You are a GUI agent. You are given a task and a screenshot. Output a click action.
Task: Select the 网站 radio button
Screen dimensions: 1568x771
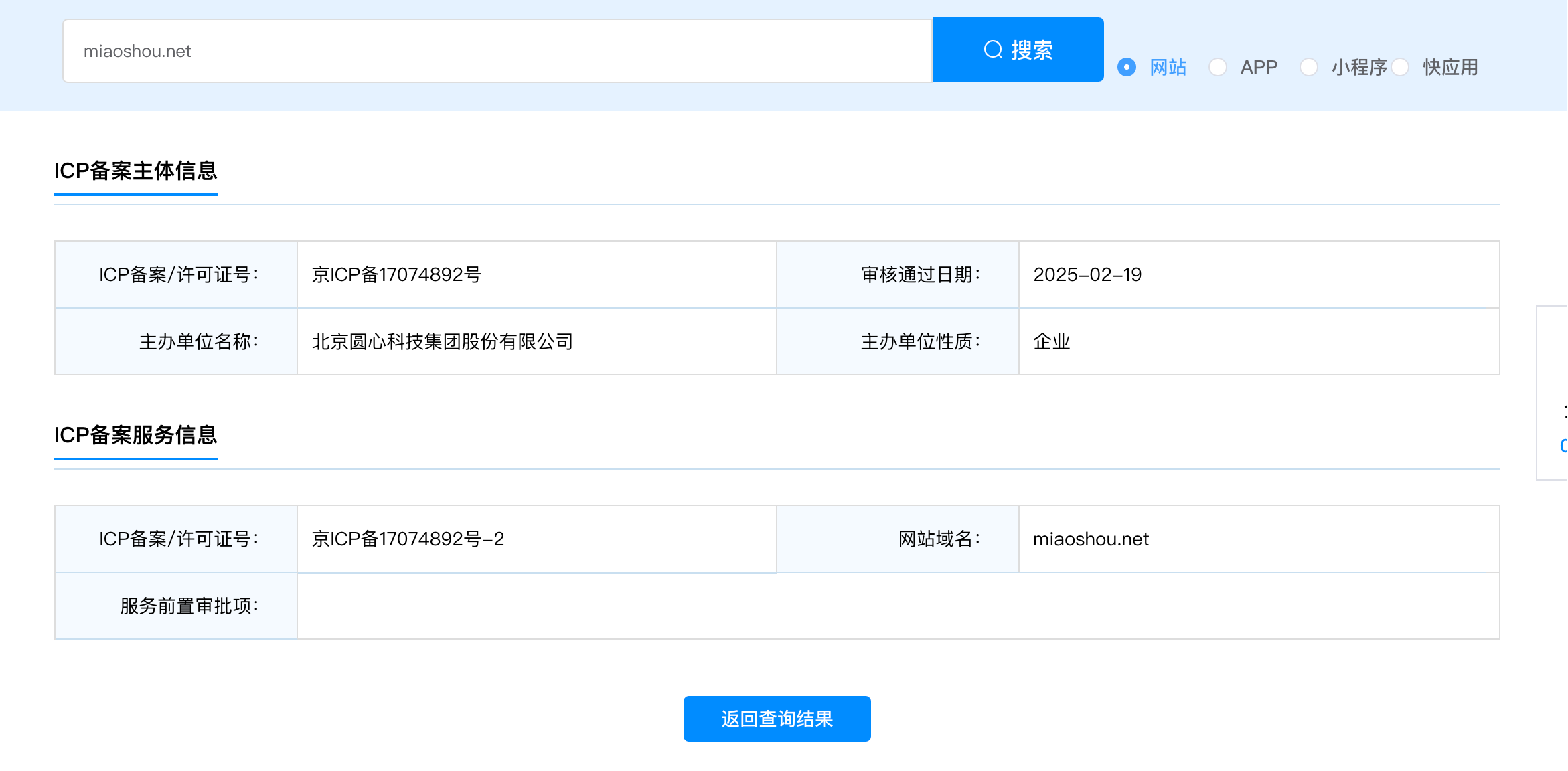pos(1127,67)
